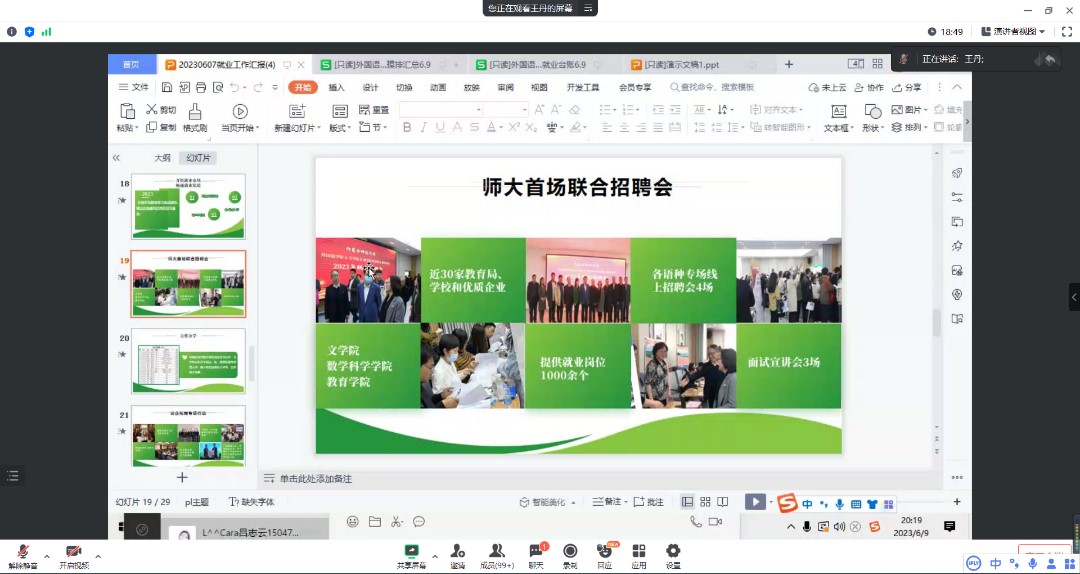Toggle Strikethrough formatting
Viewport: 1080px width, 574px height.
click(x=474, y=127)
